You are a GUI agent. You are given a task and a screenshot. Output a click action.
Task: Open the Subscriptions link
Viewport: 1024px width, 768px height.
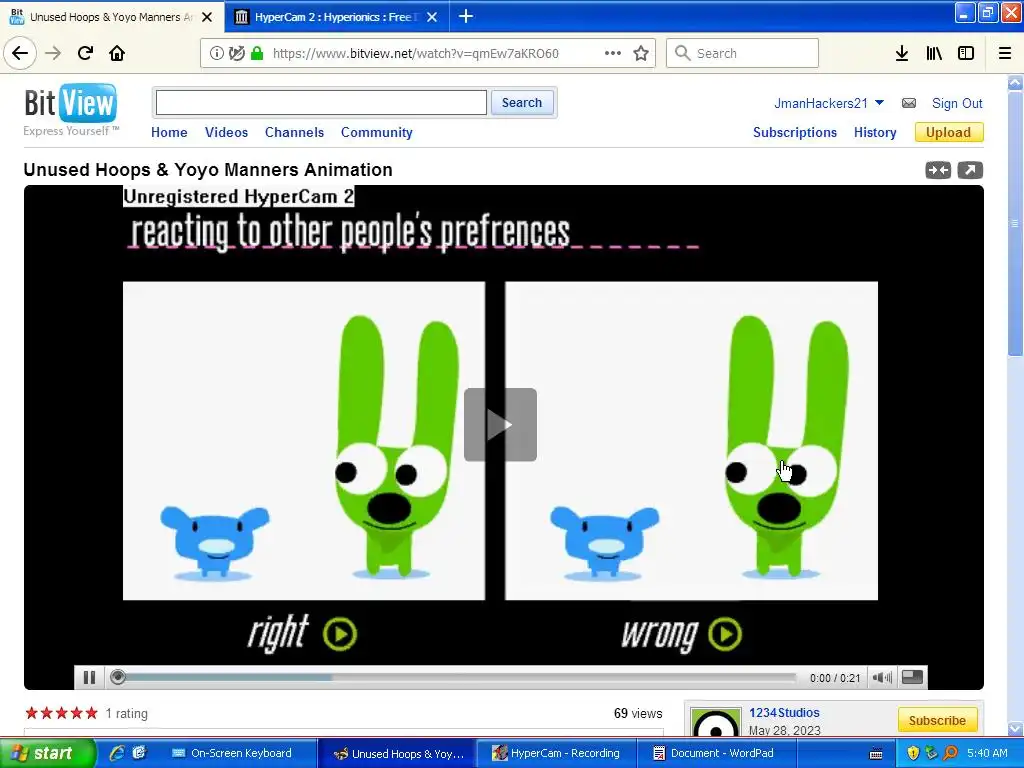pos(795,133)
